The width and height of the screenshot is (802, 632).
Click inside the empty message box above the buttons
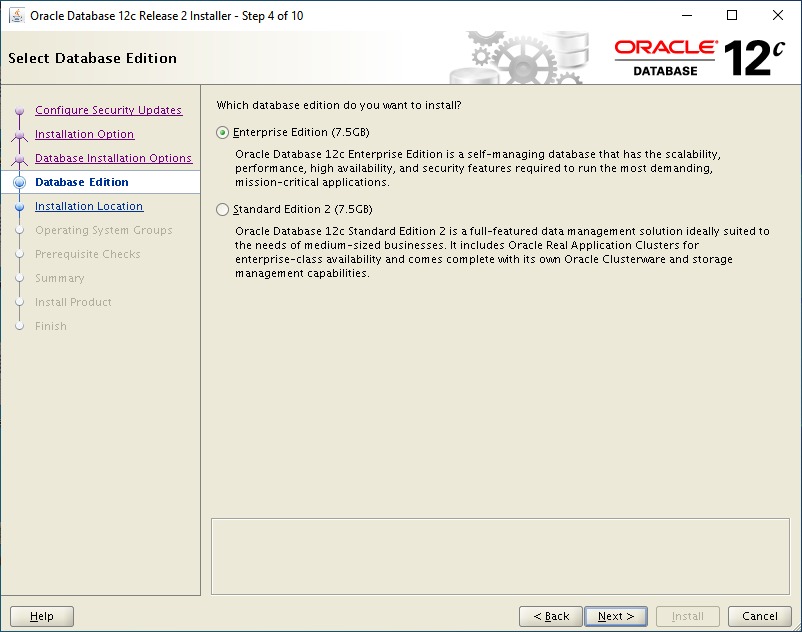coord(500,555)
